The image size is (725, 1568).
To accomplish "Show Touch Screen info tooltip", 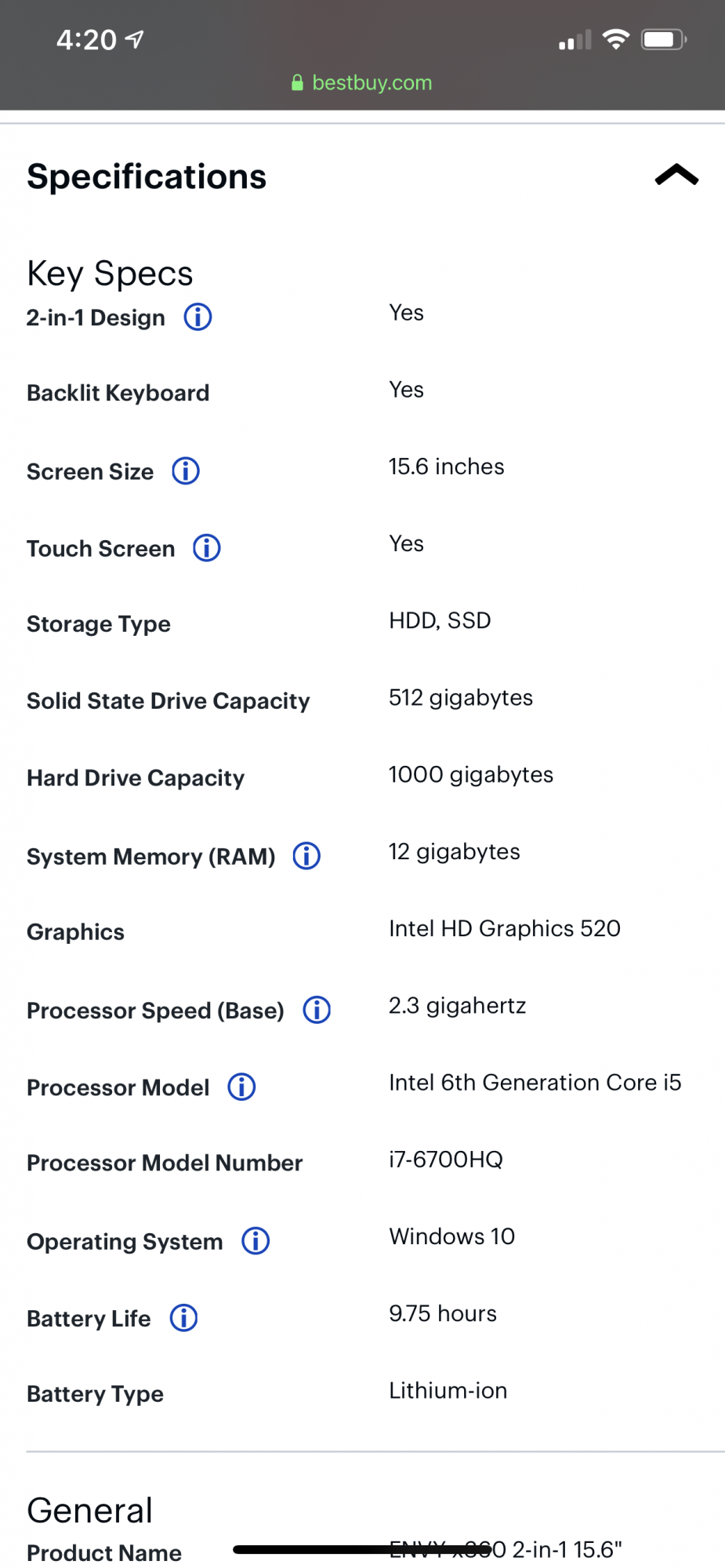I will point(207,548).
